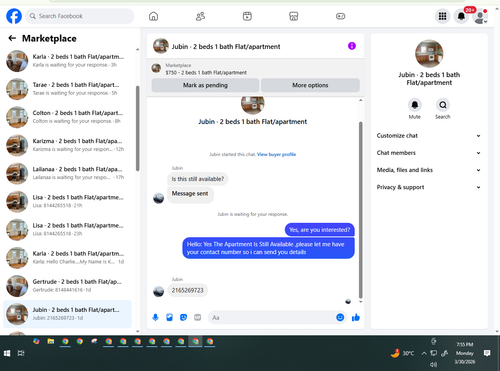Viewport: 500px width, 371px height.
Task: Search in conversation with the Search icon
Action: pos(443,105)
